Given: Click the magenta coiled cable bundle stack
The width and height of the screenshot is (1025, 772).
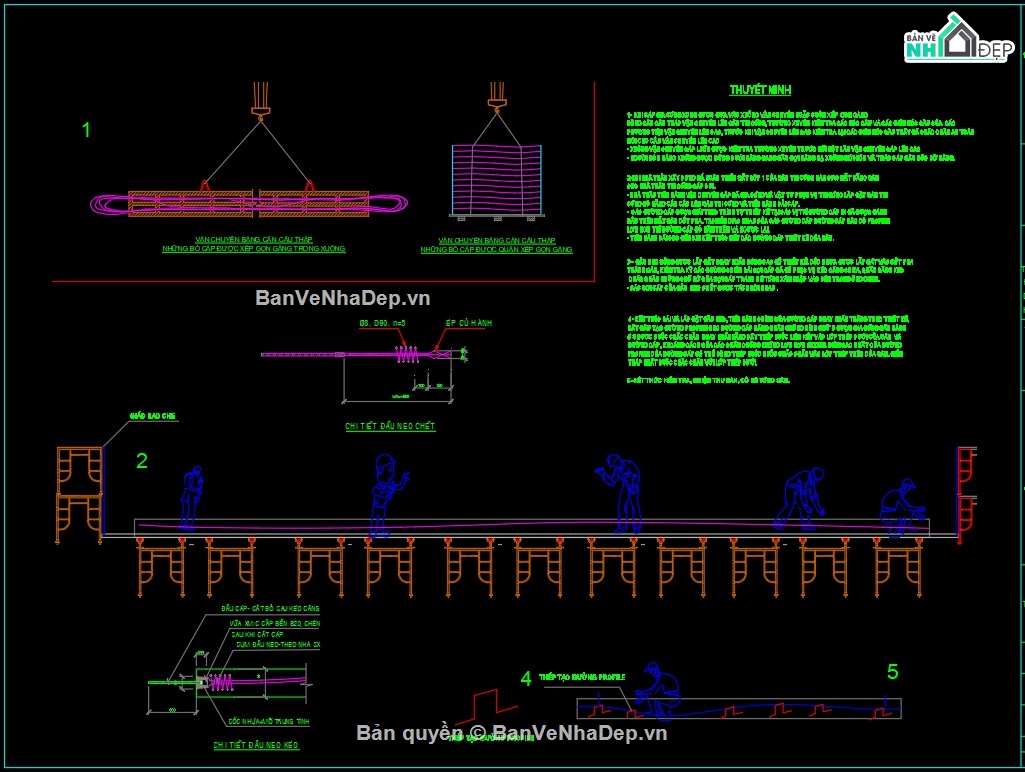Looking at the screenshot, I should tap(497, 180).
